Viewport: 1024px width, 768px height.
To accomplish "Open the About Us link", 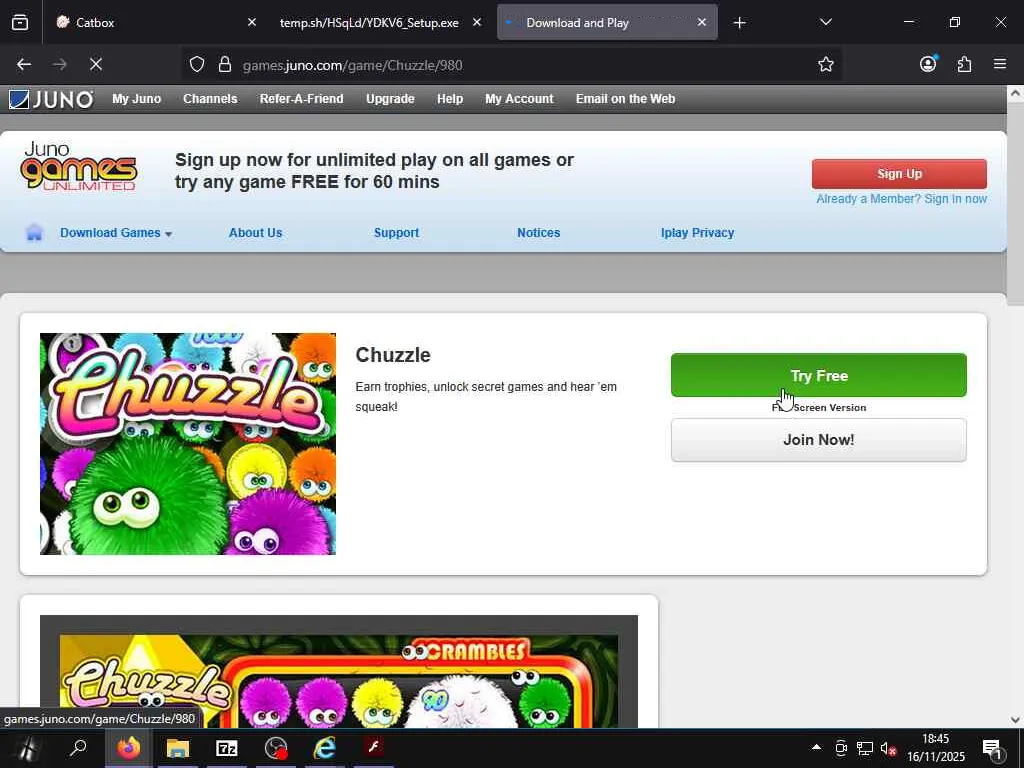I will point(255,232).
